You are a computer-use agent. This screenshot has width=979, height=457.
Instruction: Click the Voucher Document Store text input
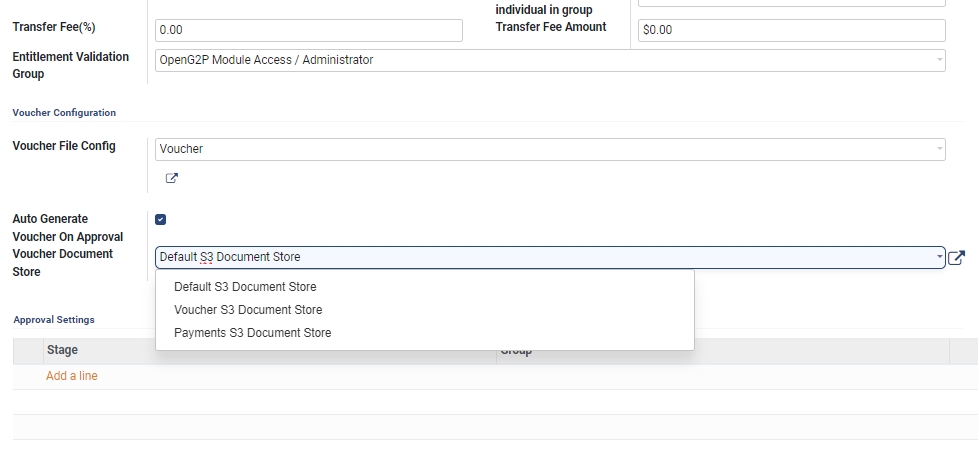(x=540, y=258)
